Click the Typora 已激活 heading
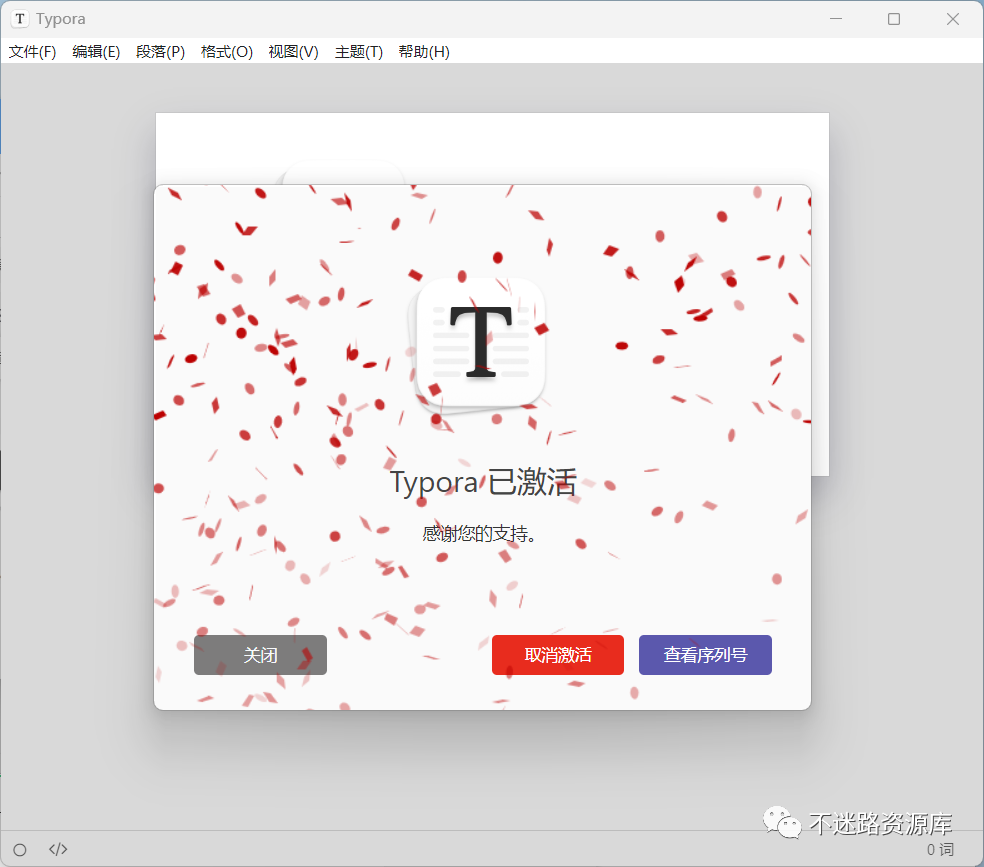This screenshot has height=867, width=984. click(483, 482)
